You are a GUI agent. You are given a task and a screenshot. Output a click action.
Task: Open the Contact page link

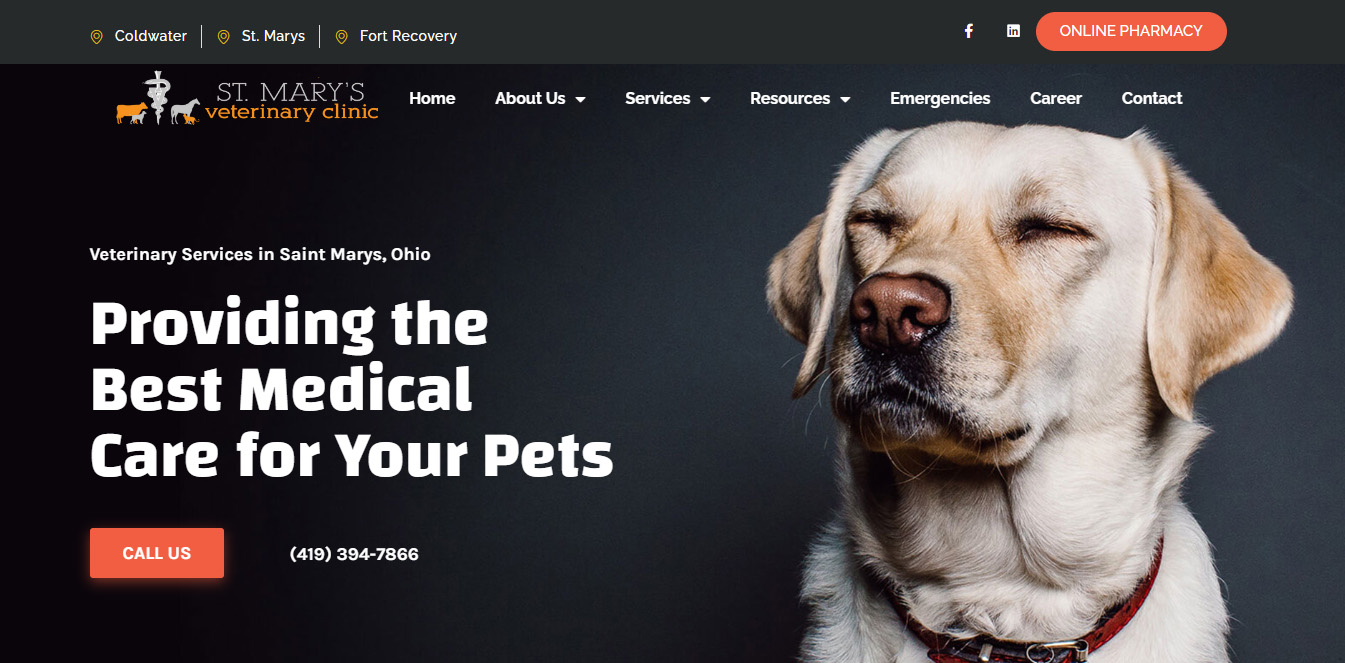(x=1152, y=98)
